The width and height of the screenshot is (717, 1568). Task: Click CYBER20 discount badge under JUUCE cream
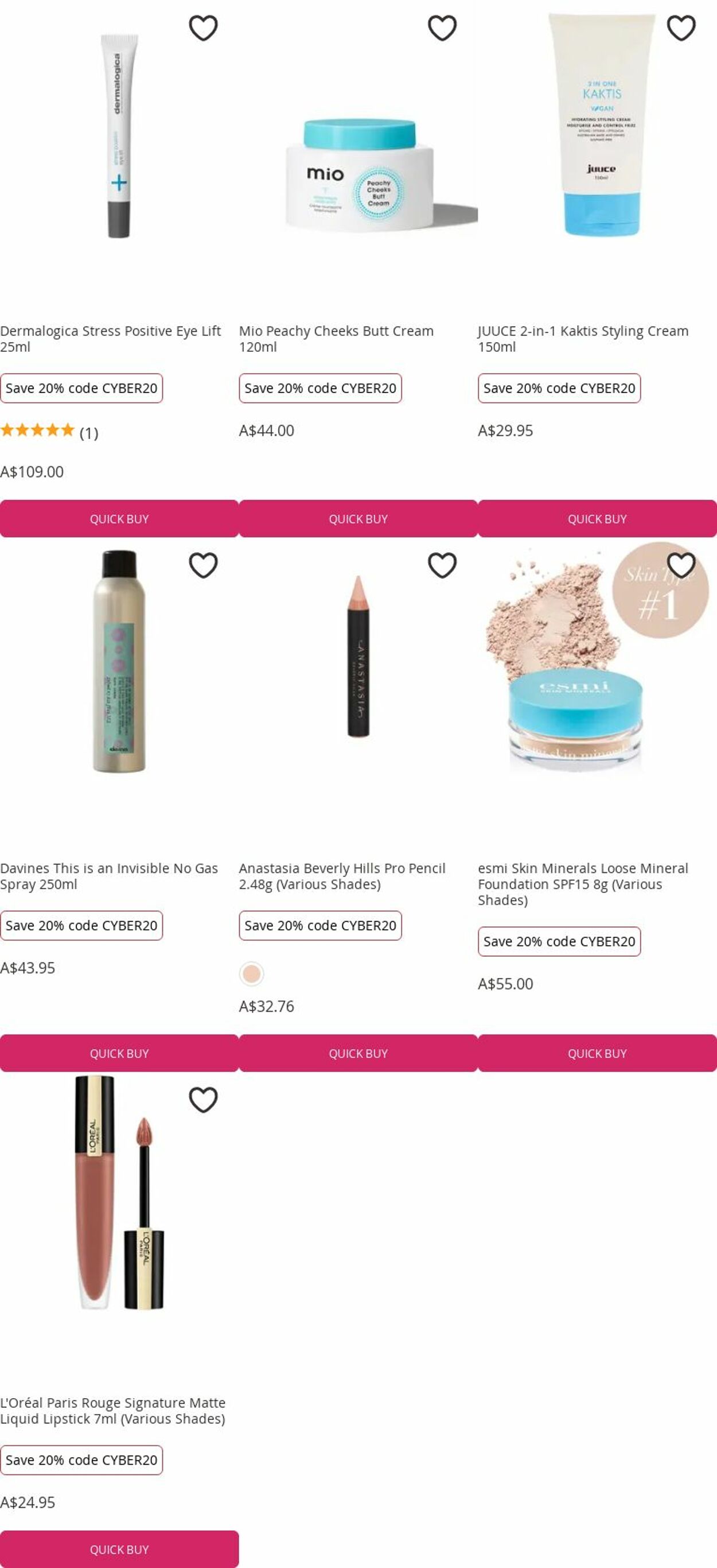pyautogui.click(x=559, y=388)
